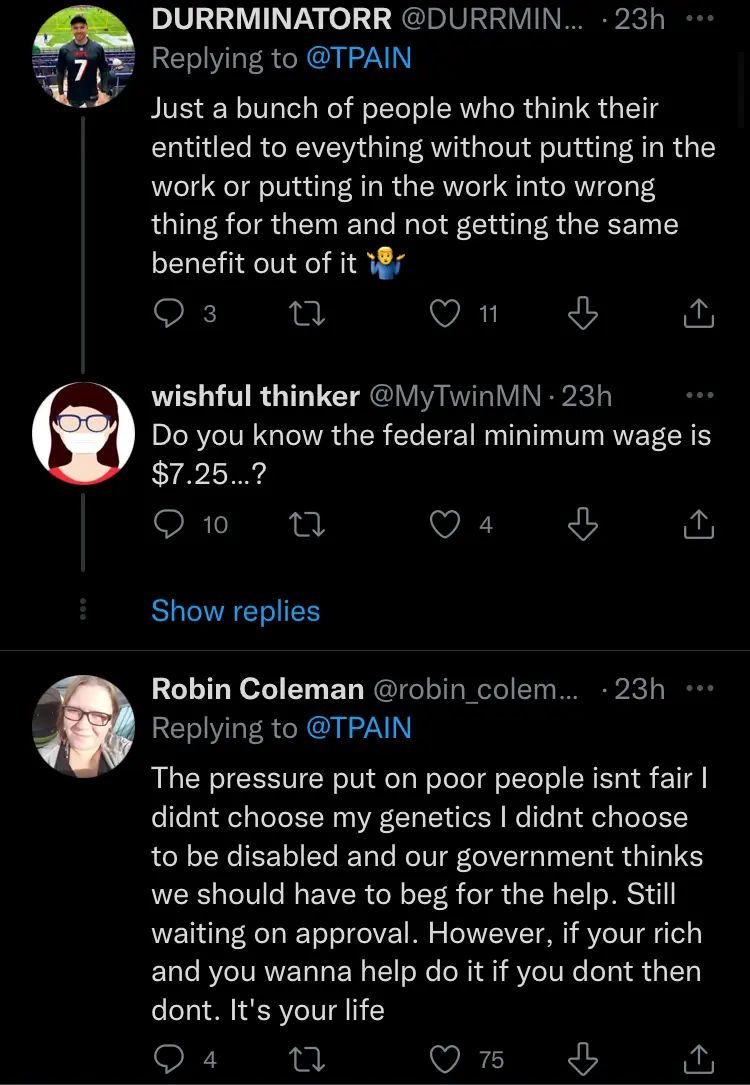Downvote wishful thinker's tweet

(x=582, y=523)
